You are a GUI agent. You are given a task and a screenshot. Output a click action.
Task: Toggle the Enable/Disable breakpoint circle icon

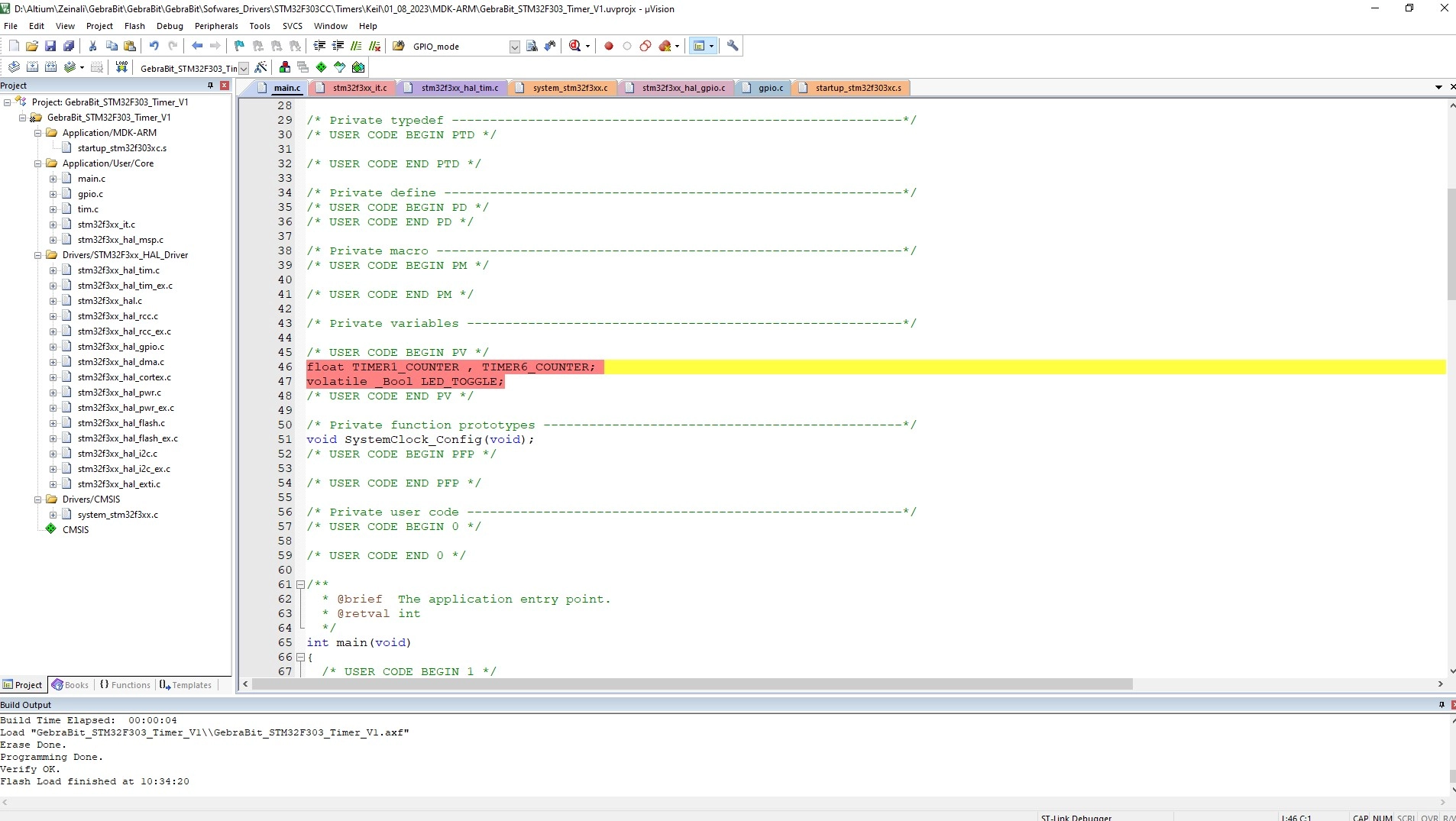tap(627, 46)
